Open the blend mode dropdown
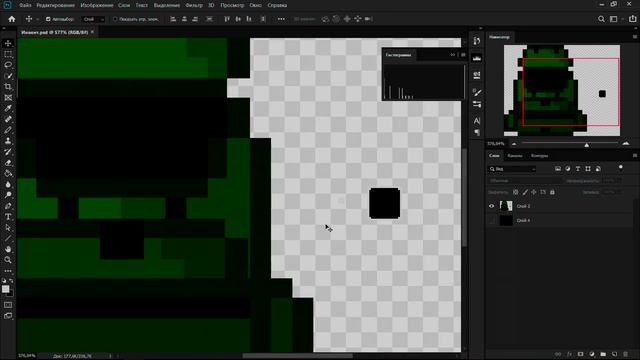 (524, 180)
